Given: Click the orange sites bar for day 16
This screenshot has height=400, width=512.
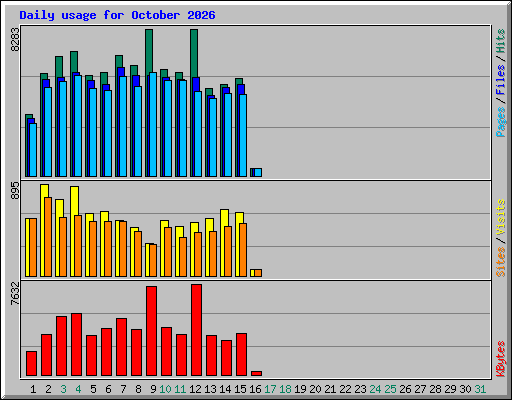Looking at the screenshot, I should (x=258, y=273).
